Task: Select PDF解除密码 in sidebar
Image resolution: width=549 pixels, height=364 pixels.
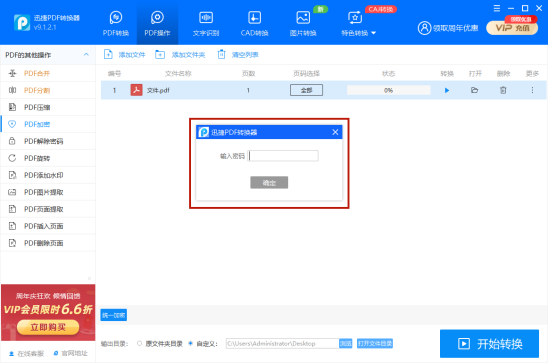Action: coord(48,141)
